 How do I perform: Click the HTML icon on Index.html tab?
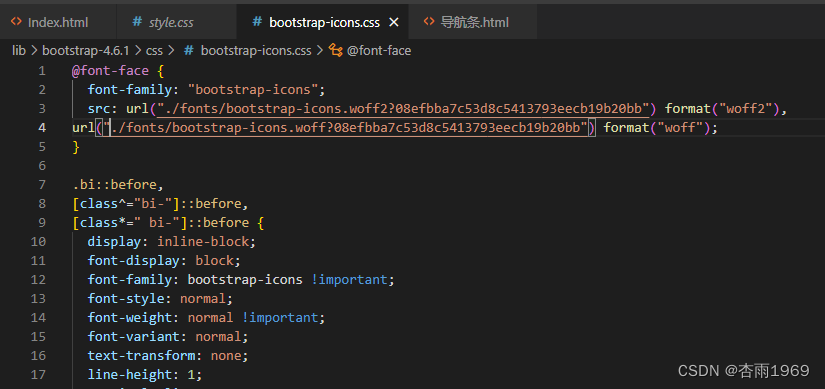click(x=16, y=22)
